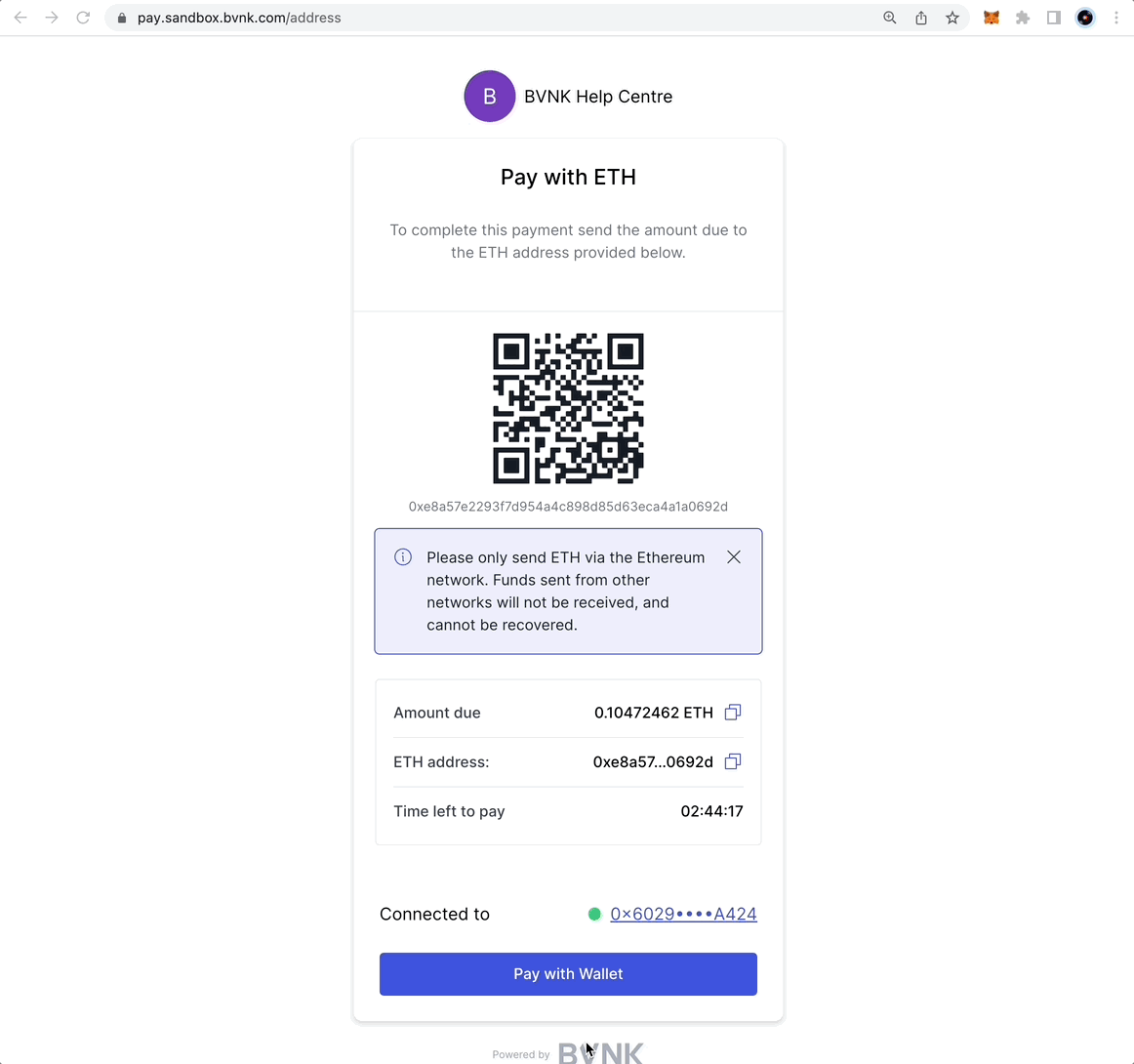The image size is (1134, 1064).
Task: Click the full ETH address under the QR code
Action: coord(568,507)
